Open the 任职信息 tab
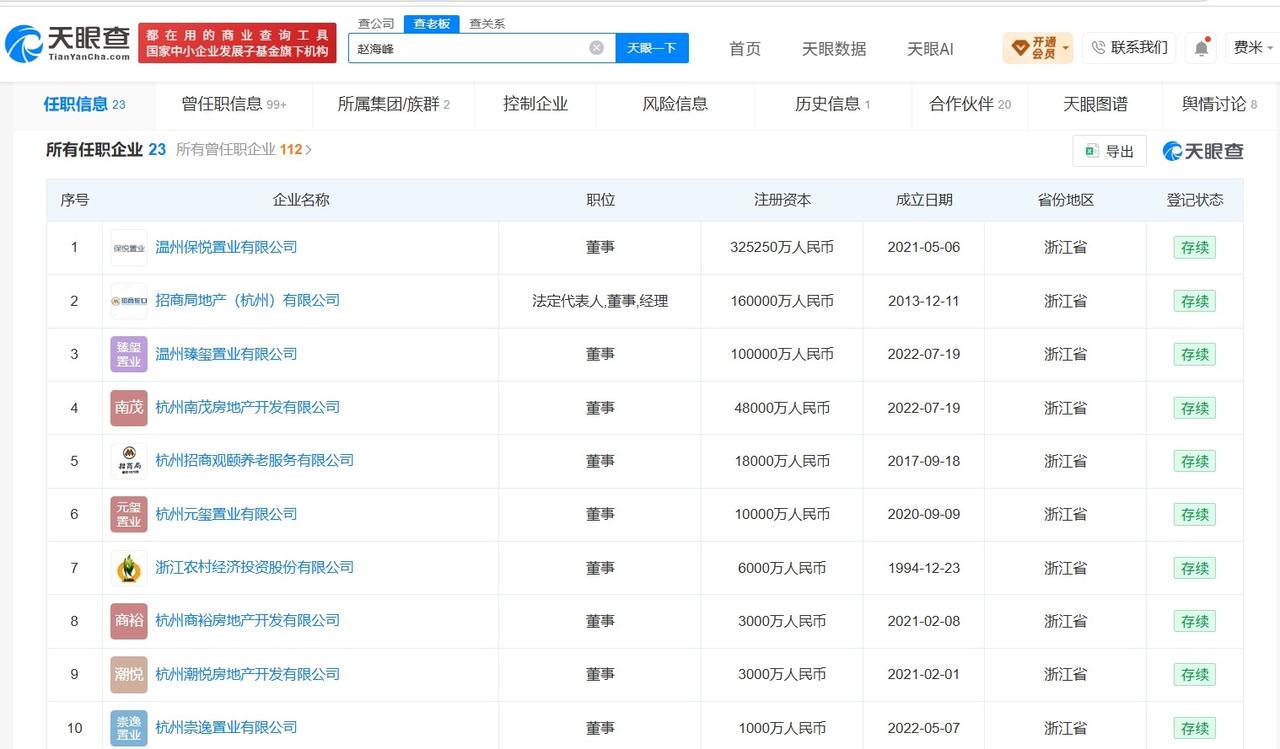Screen dimensions: 1280x749 click(84, 104)
